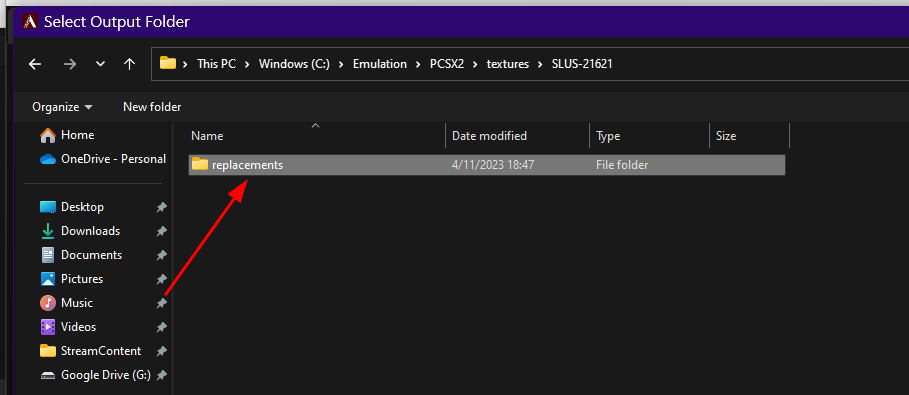Select the replacements folder
The image size is (909, 395).
[x=487, y=165]
